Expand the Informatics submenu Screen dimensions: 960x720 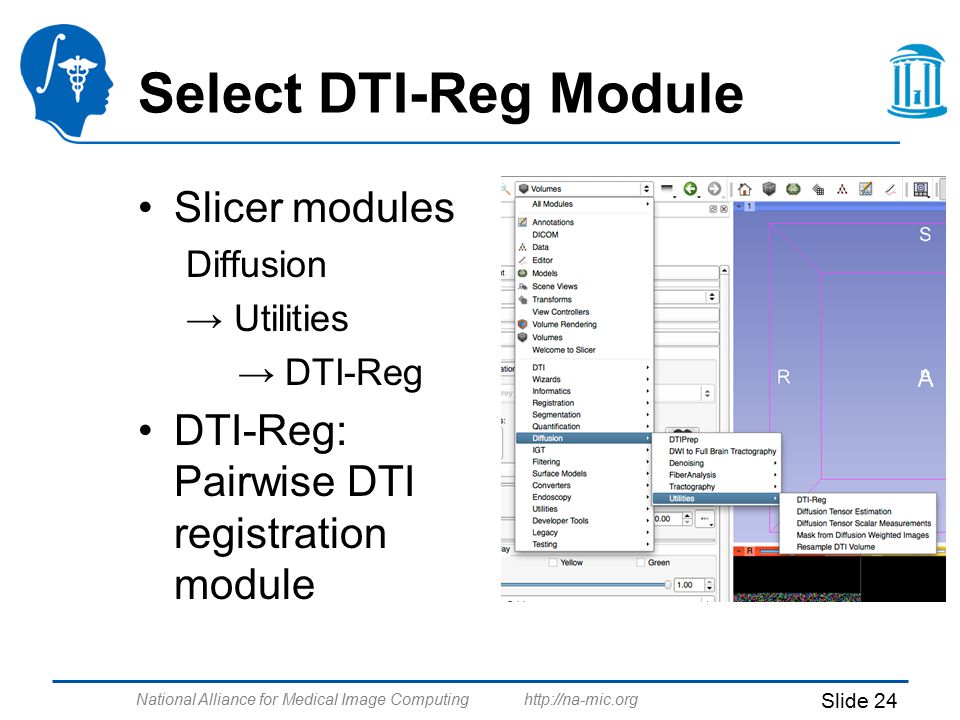tap(584, 391)
